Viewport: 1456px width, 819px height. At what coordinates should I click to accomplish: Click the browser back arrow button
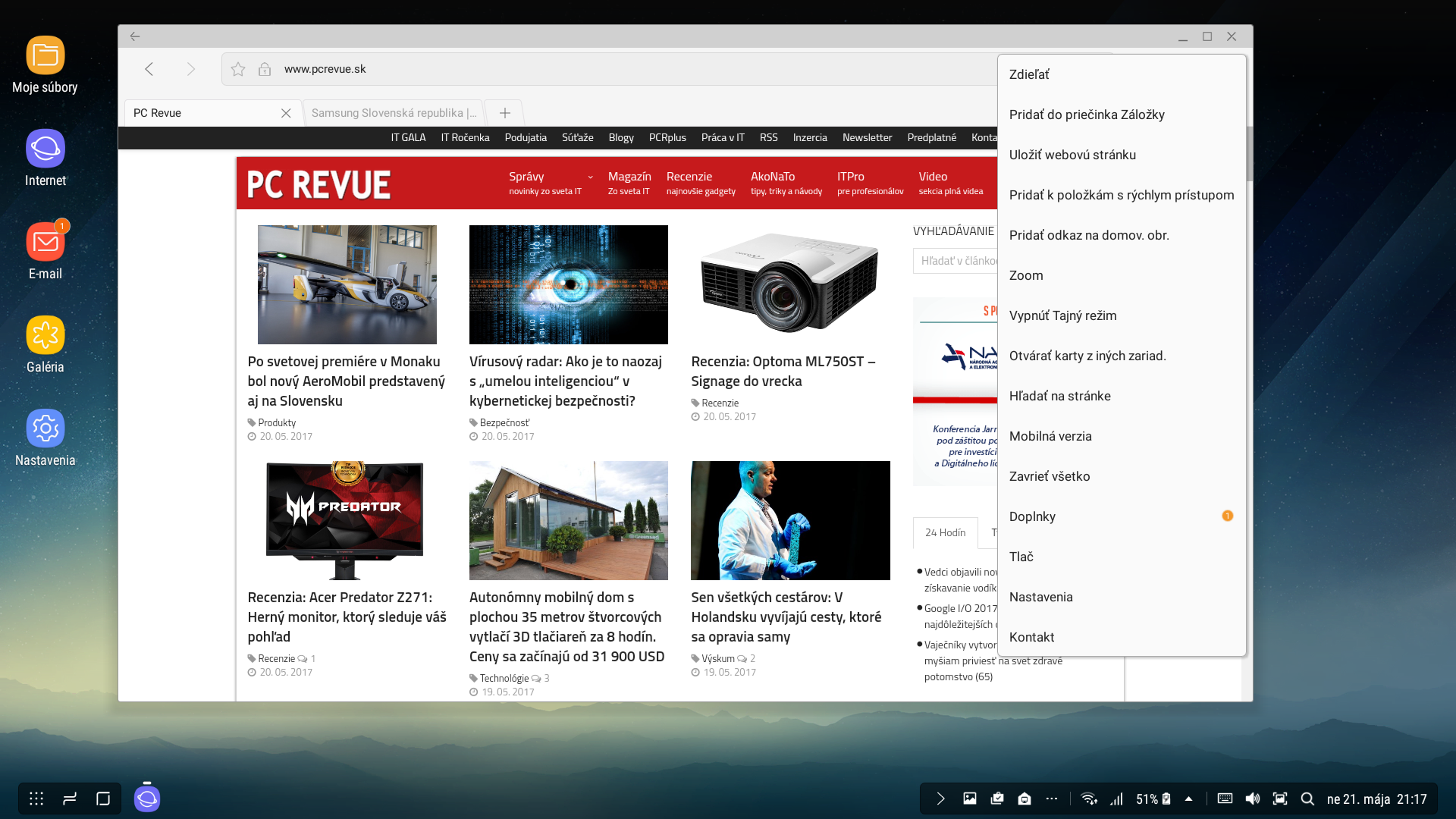[x=149, y=69]
